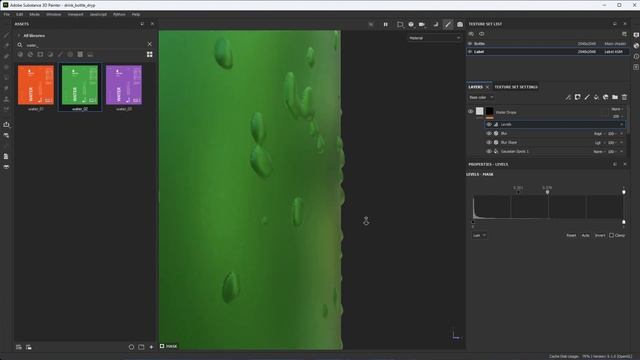Image resolution: width=640 pixels, height=360 pixels.
Task: Select the Layers tab
Action: [476, 87]
